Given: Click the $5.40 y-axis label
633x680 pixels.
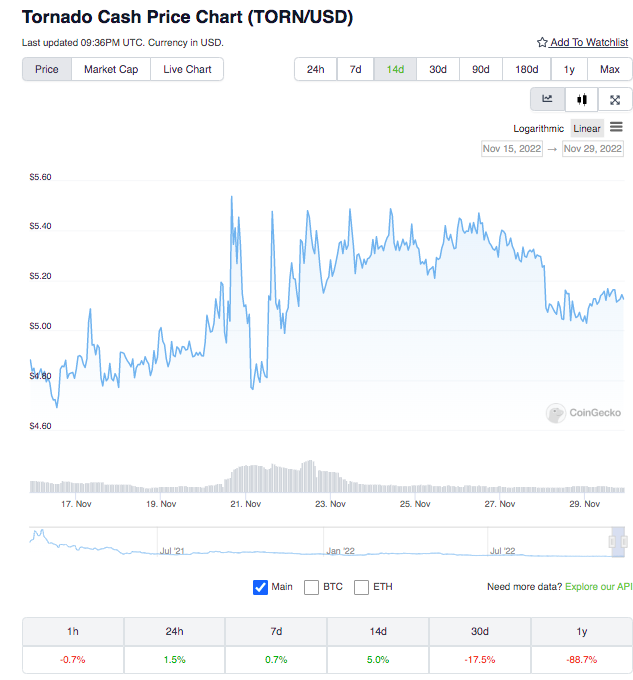Looking at the screenshot, I should (x=40, y=226).
